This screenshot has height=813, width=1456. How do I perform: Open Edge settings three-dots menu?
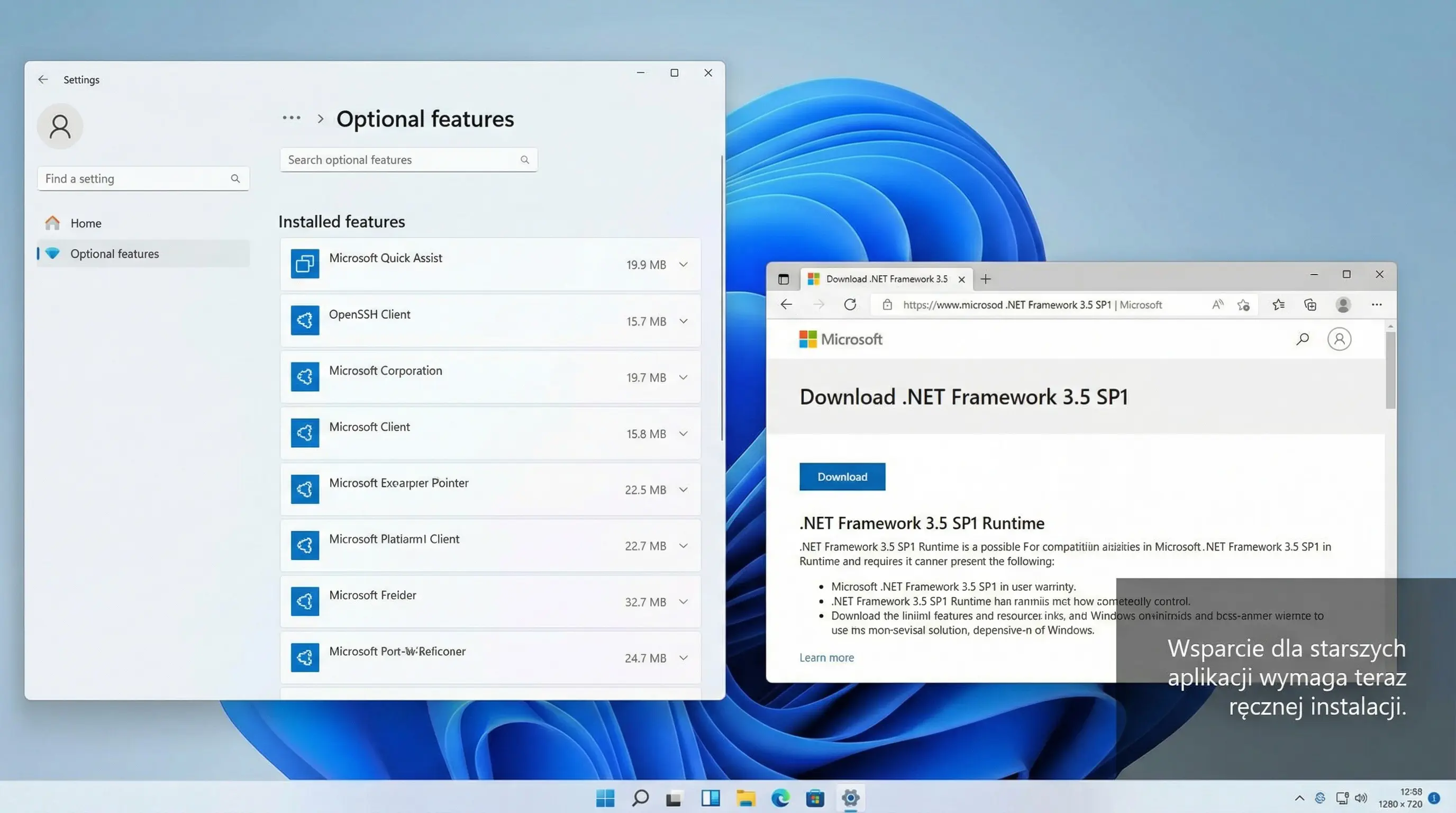click(x=1376, y=305)
